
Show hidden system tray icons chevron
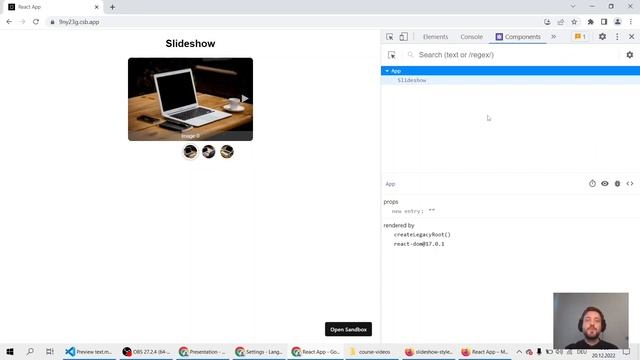point(519,351)
